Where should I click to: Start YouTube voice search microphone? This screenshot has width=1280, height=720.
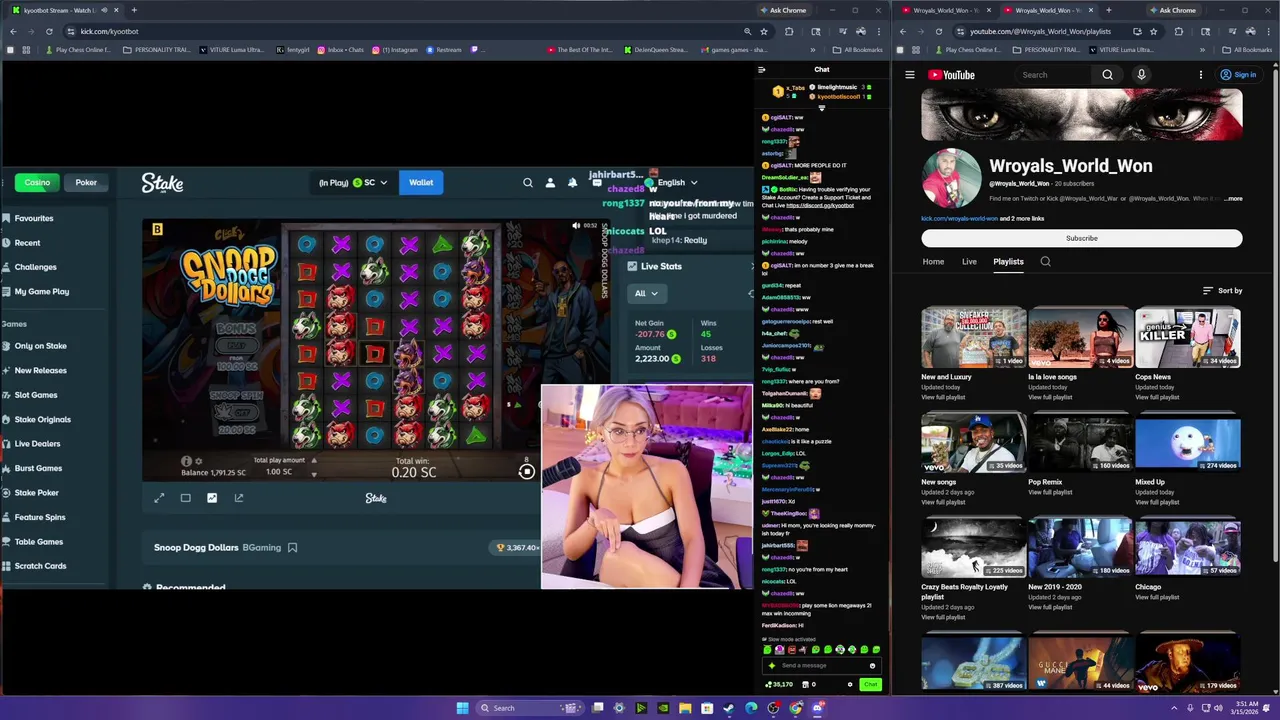click(1141, 75)
